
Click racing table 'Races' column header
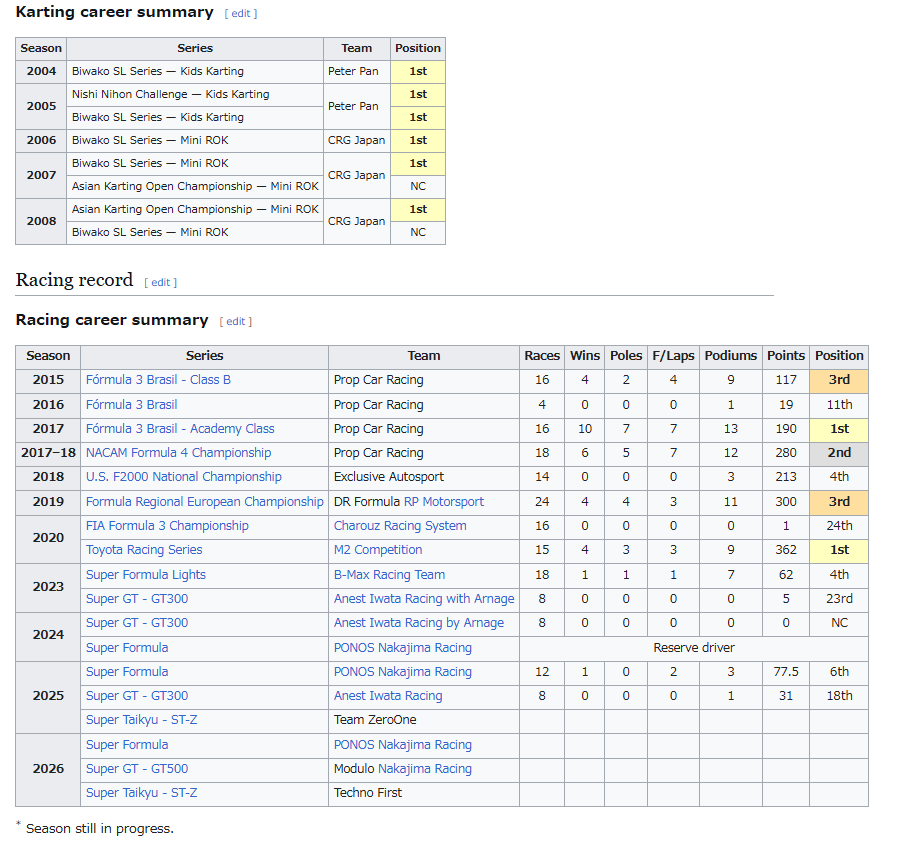[x=542, y=356]
